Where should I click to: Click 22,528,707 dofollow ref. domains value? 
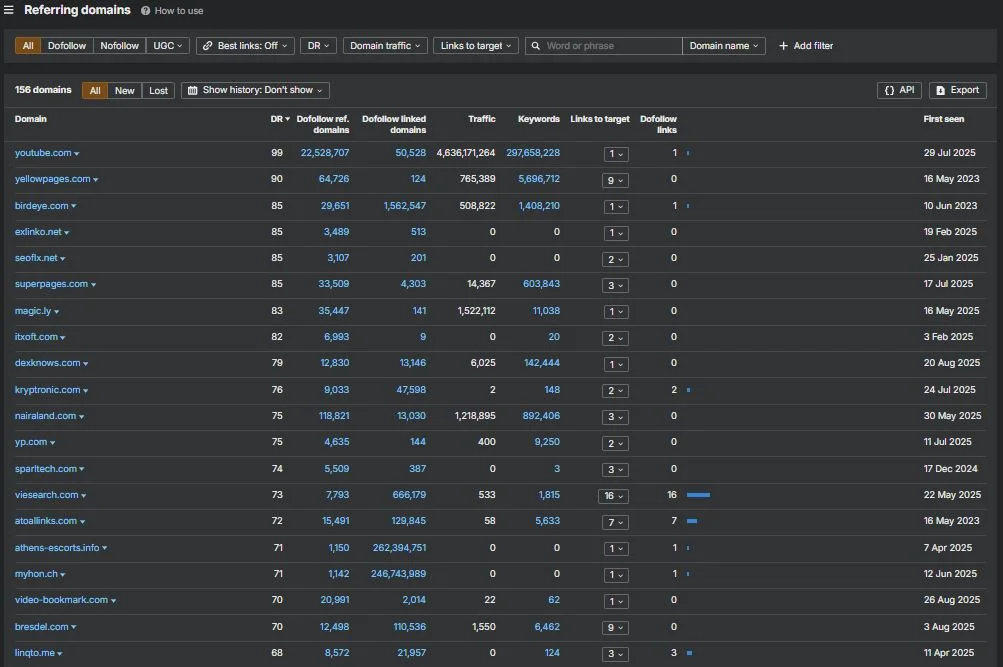tap(325, 153)
